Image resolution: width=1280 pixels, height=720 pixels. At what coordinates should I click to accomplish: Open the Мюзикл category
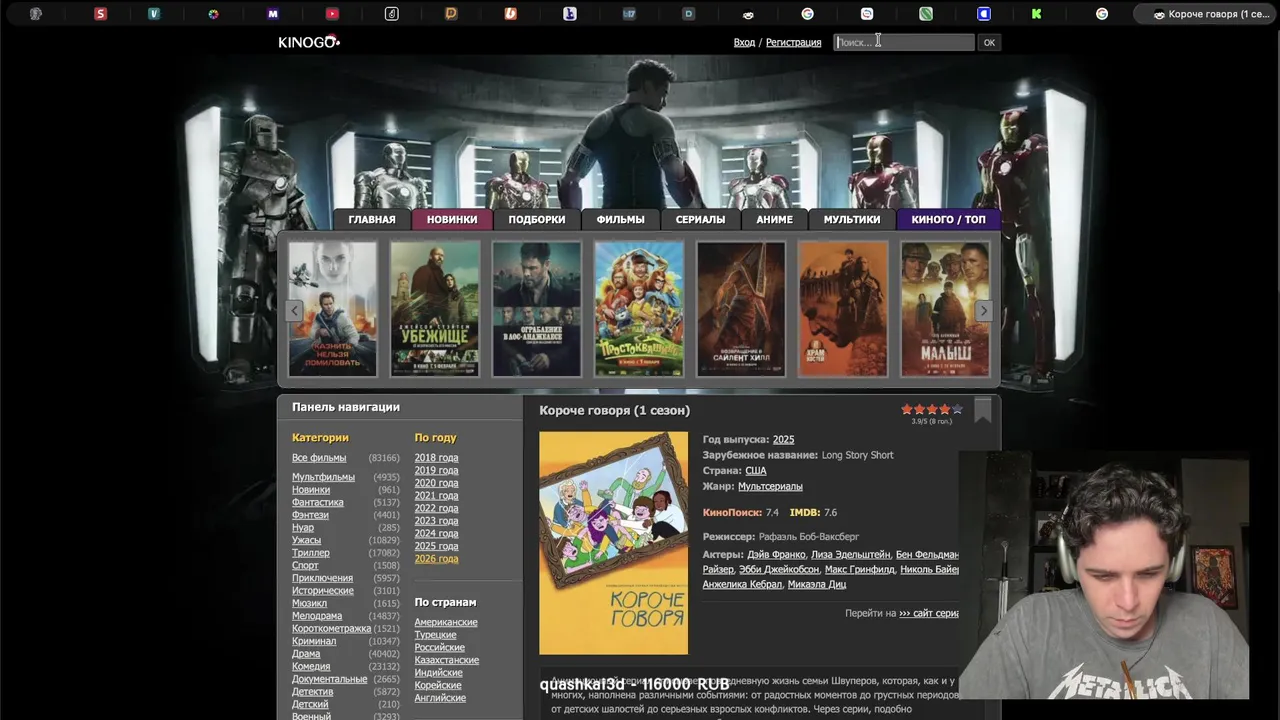pos(310,603)
